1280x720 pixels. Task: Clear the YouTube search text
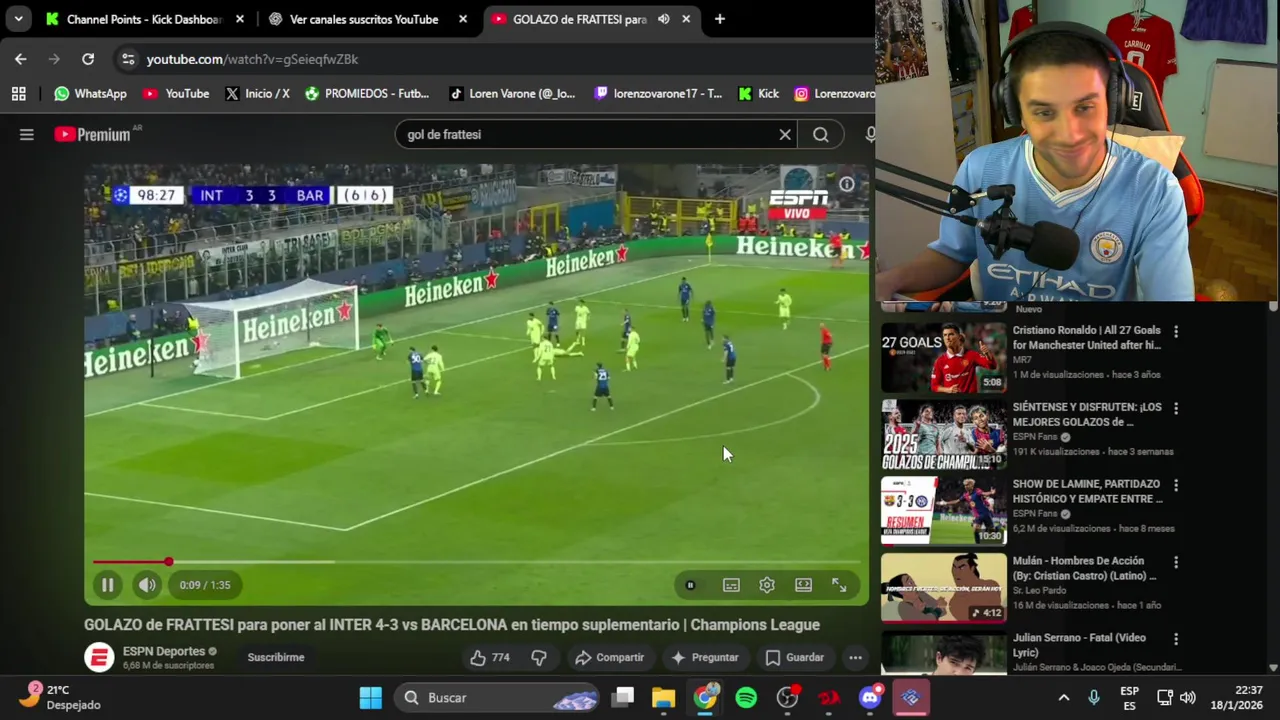(785, 134)
